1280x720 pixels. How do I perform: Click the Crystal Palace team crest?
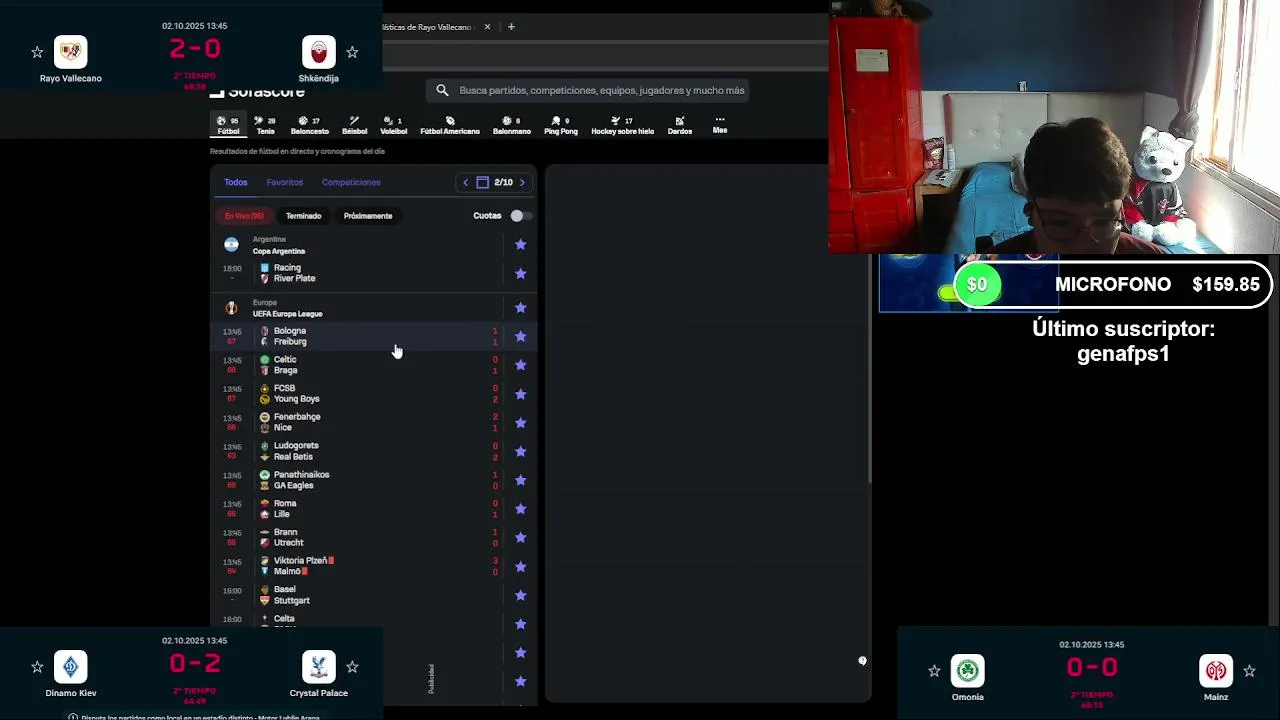[319, 667]
